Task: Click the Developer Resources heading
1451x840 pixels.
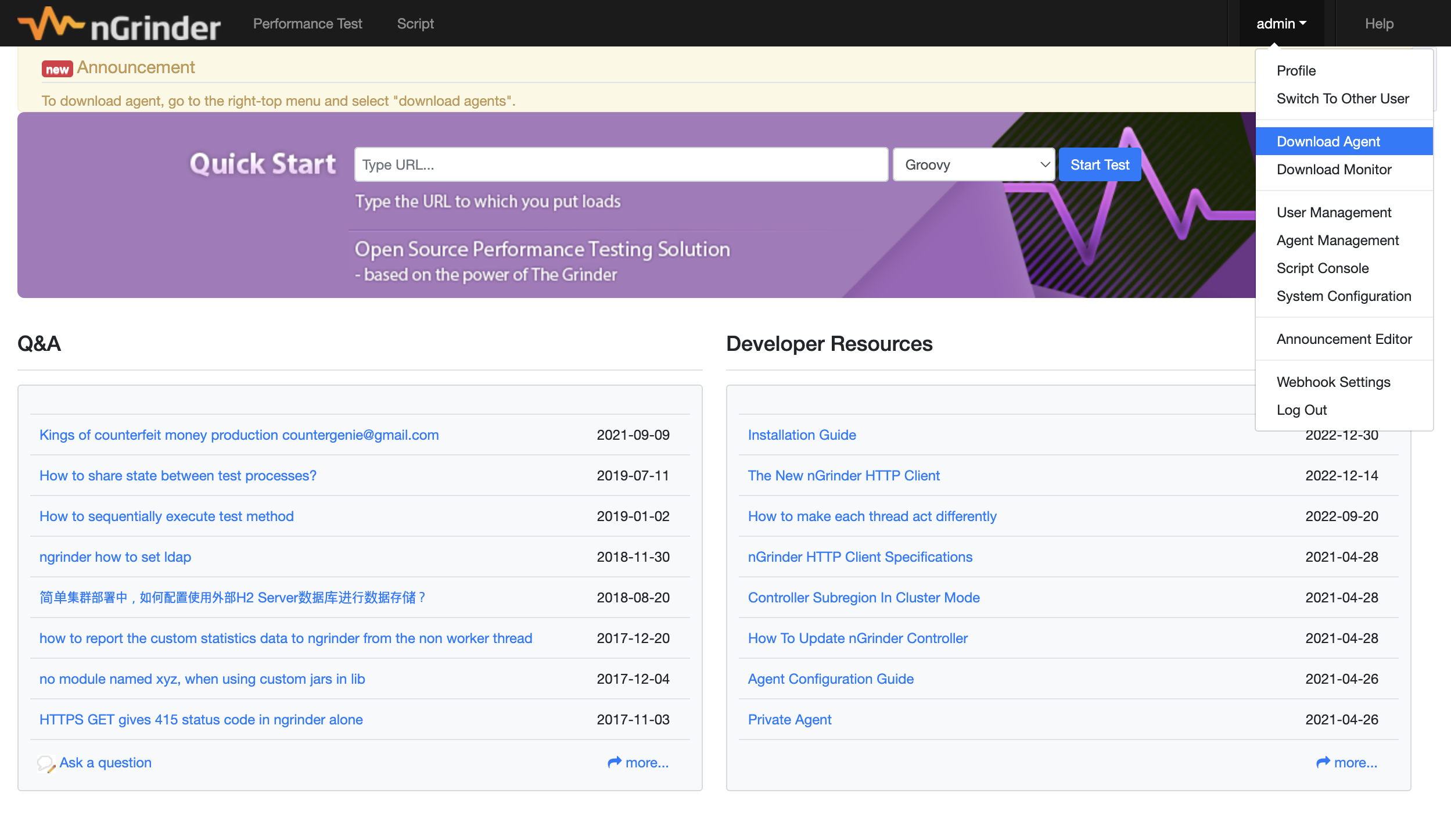Action: click(x=829, y=344)
